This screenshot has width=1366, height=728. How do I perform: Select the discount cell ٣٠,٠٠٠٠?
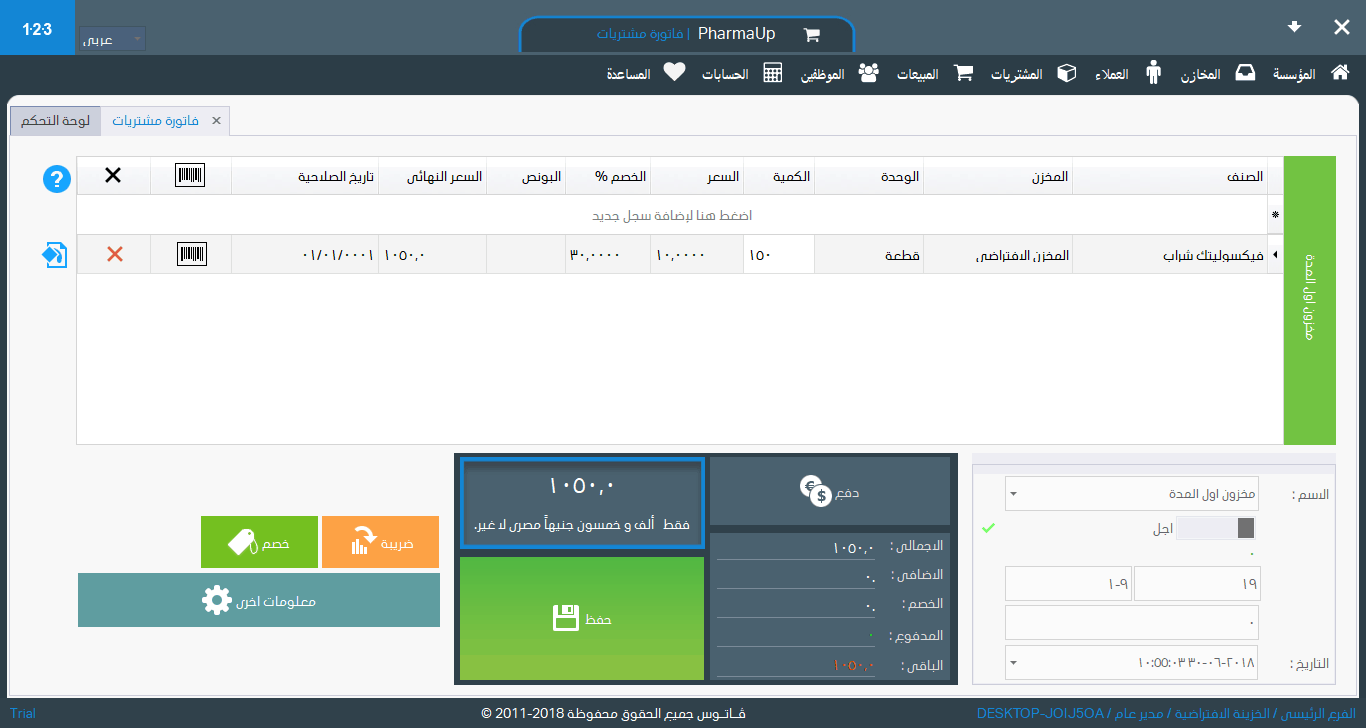click(x=608, y=255)
